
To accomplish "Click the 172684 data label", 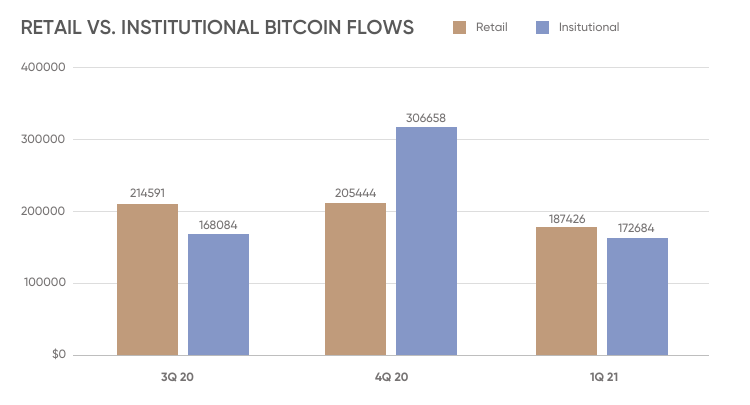I will tap(637, 228).
